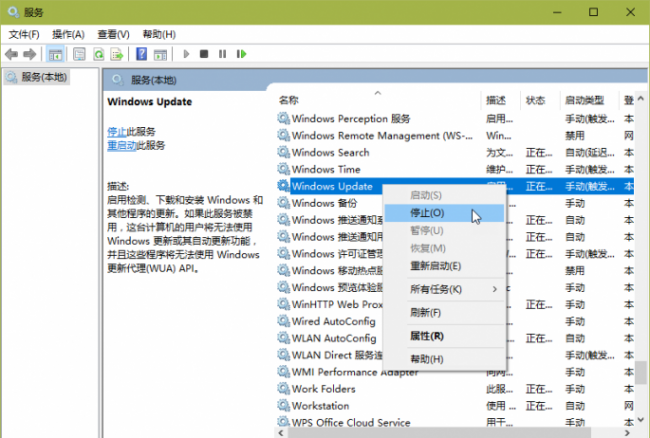Click gear icon of Windows Perception 服务

click(284, 119)
